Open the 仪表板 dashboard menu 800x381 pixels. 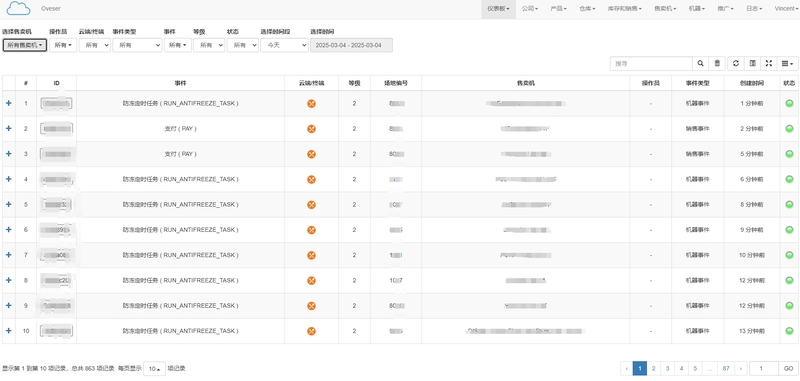click(498, 9)
